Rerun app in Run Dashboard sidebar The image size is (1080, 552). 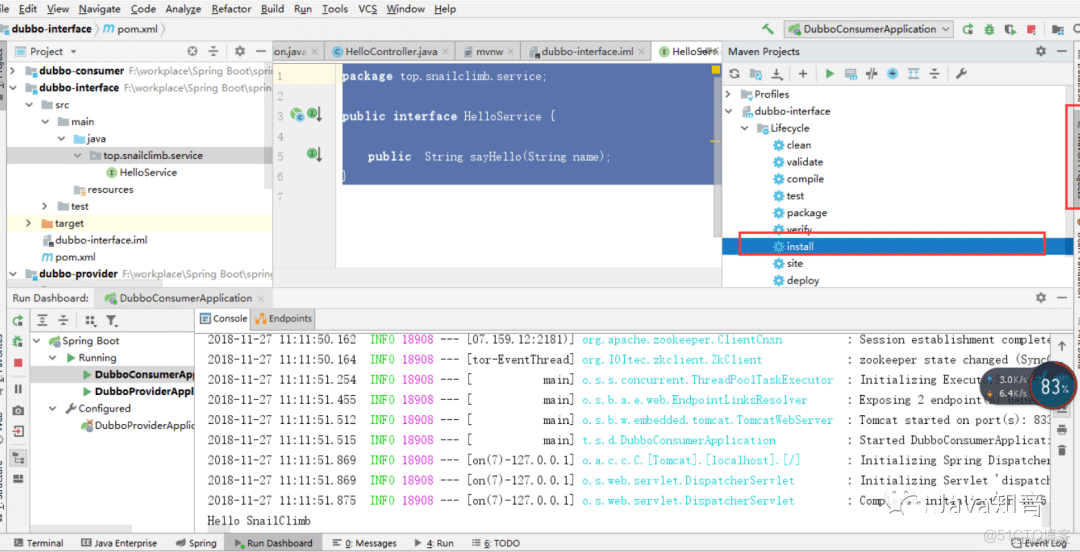click(18, 320)
